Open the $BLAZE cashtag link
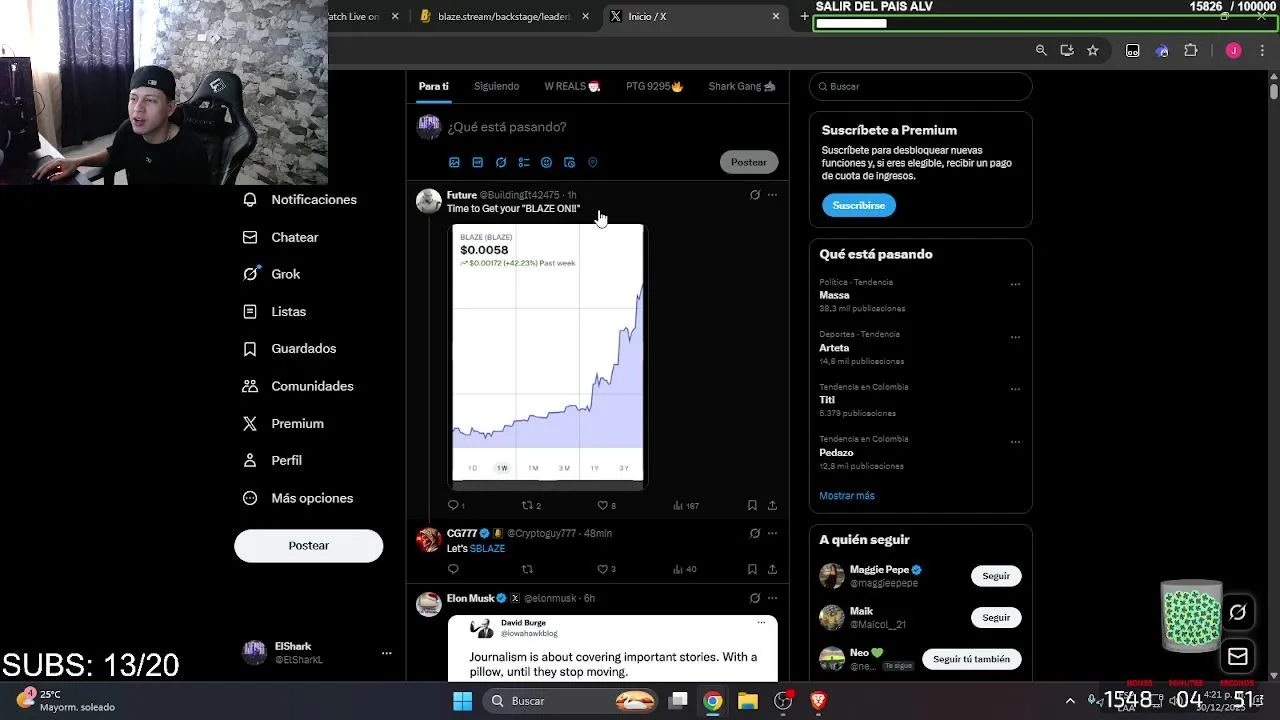Screen dimensions: 1280x720 (487, 549)
